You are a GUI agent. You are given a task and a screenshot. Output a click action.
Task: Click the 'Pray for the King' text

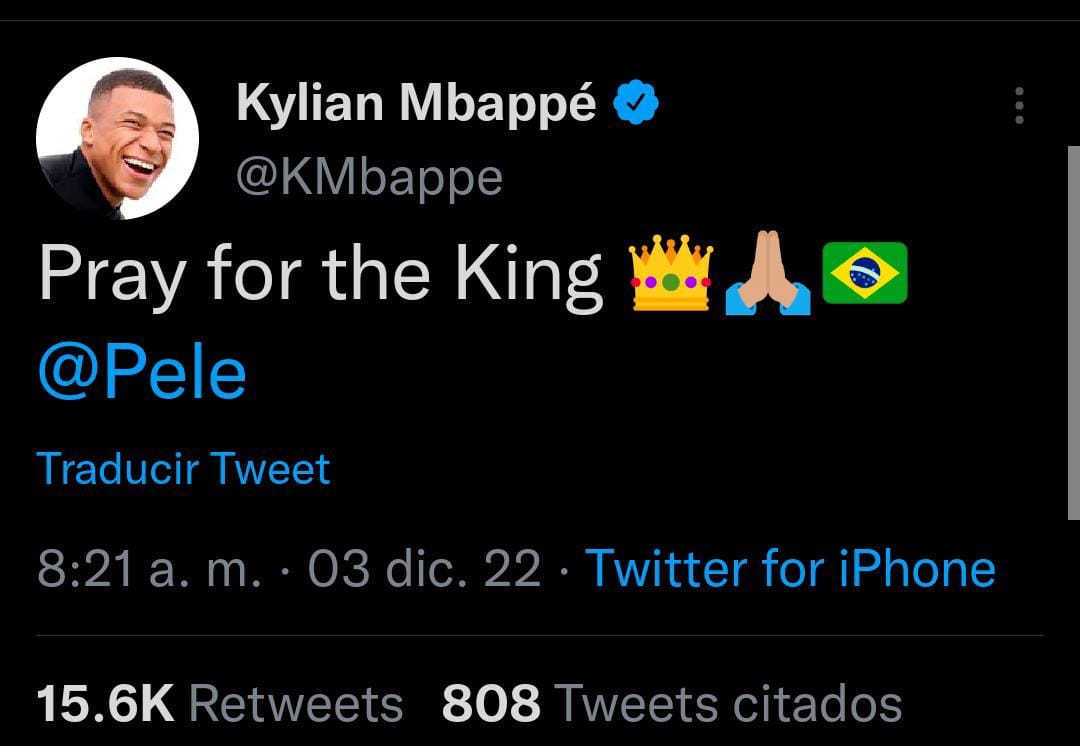pyautogui.click(x=320, y=274)
